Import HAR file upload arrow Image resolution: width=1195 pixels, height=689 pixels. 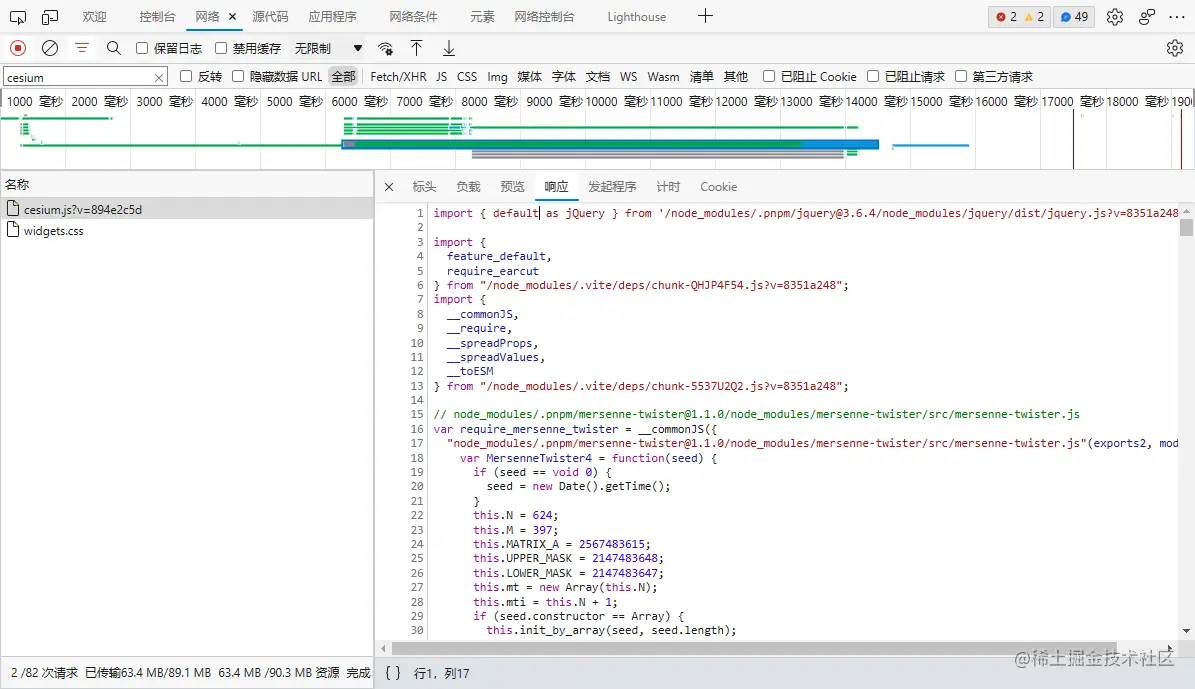[x=416, y=48]
